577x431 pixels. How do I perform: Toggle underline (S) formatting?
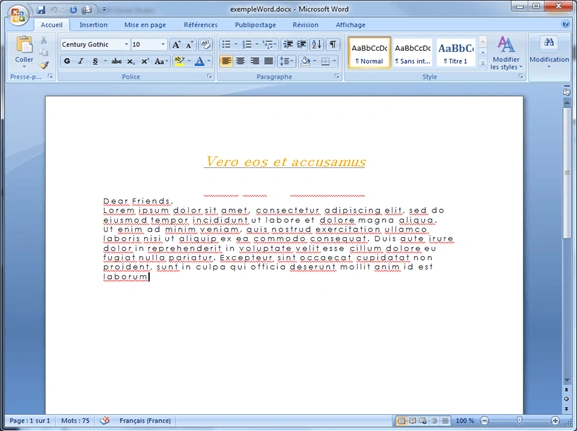click(95, 61)
